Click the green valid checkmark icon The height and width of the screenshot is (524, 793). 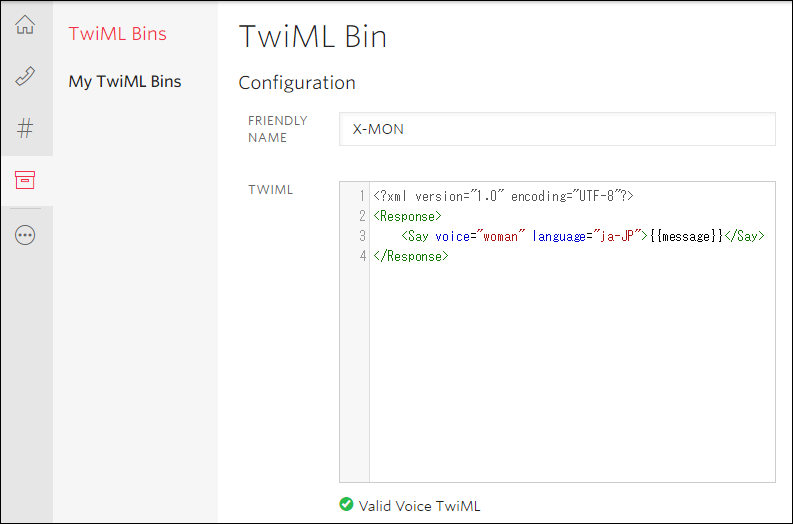(x=346, y=505)
